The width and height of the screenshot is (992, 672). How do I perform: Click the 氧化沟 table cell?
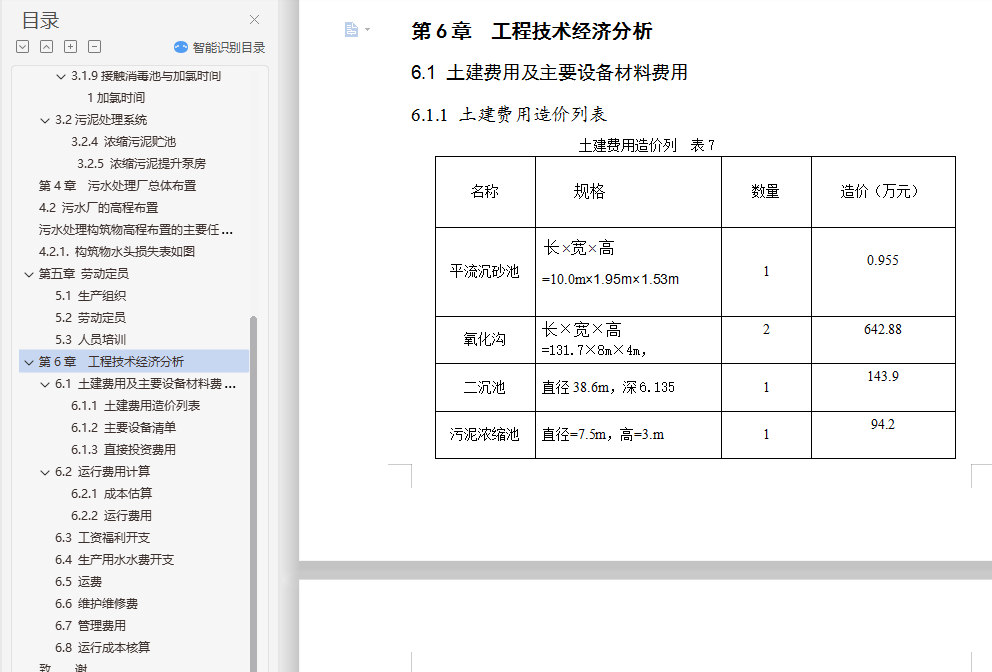485,340
